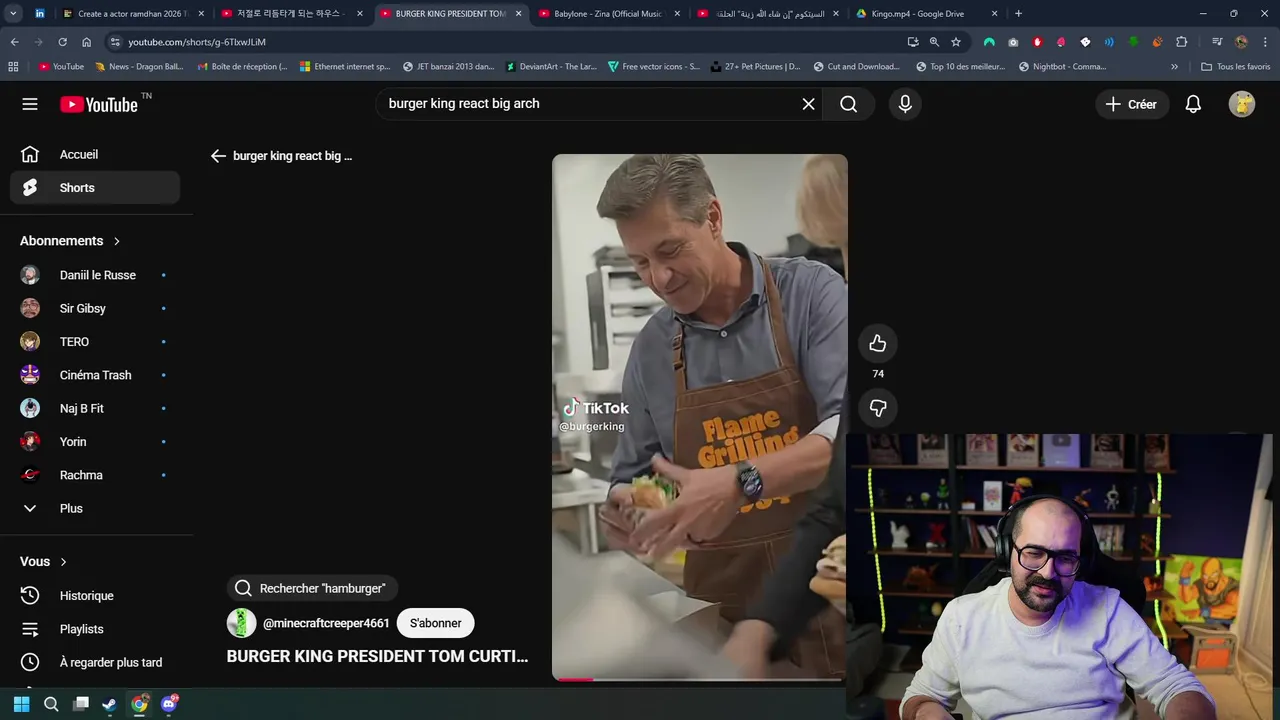This screenshot has width=1280, height=720.
Task: Open Windows Start menu
Action: (x=21, y=704)
